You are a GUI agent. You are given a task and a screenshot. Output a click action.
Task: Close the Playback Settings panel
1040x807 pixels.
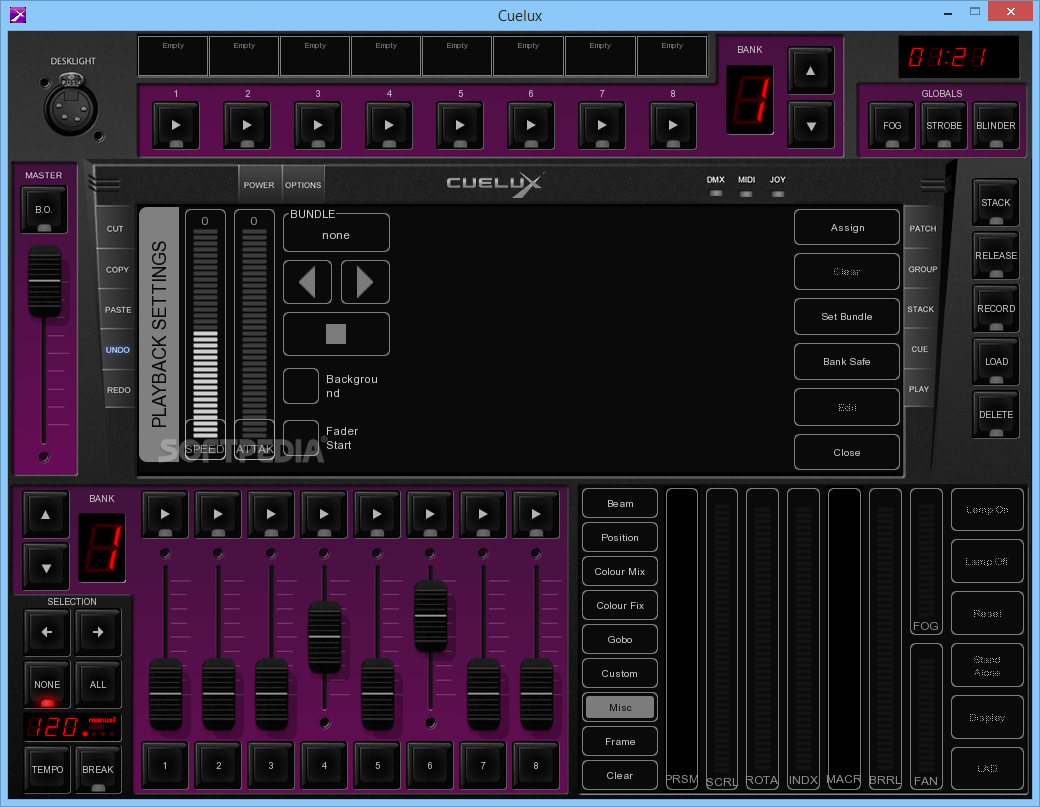click(847, 452)
